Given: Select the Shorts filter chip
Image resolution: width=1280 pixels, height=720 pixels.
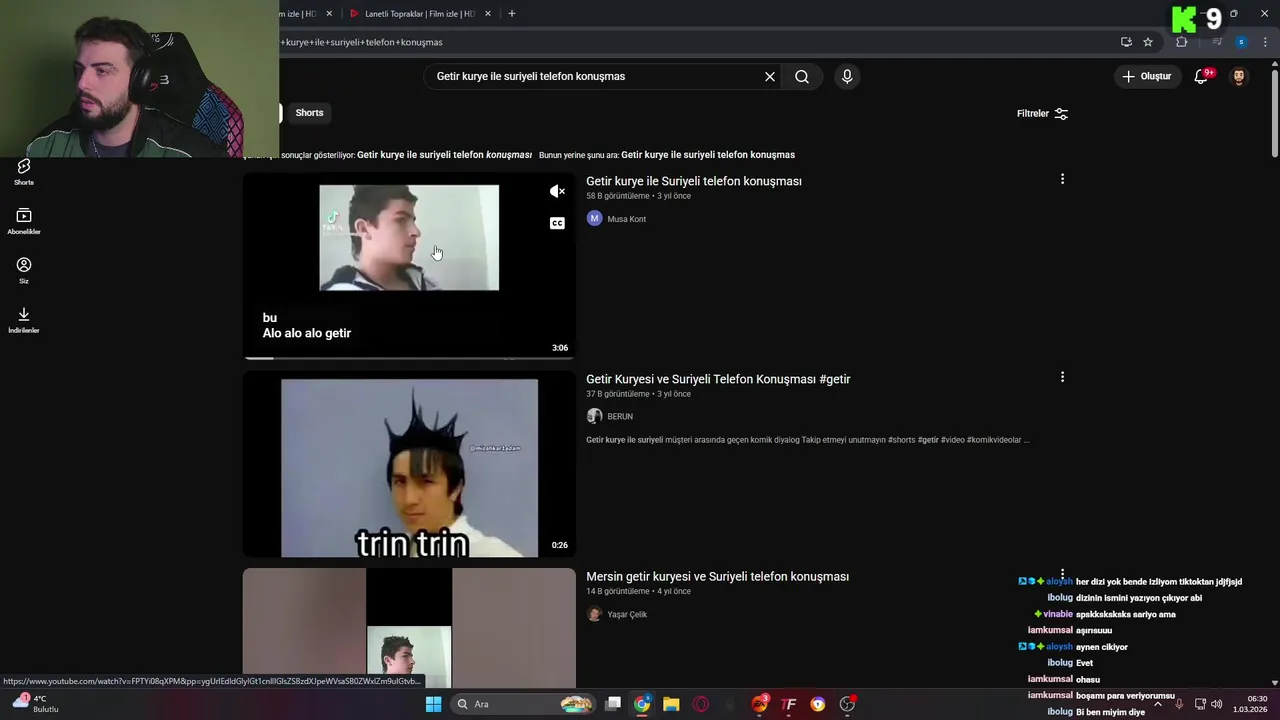Looking at the screenshot, I should (x=309, y=113).
